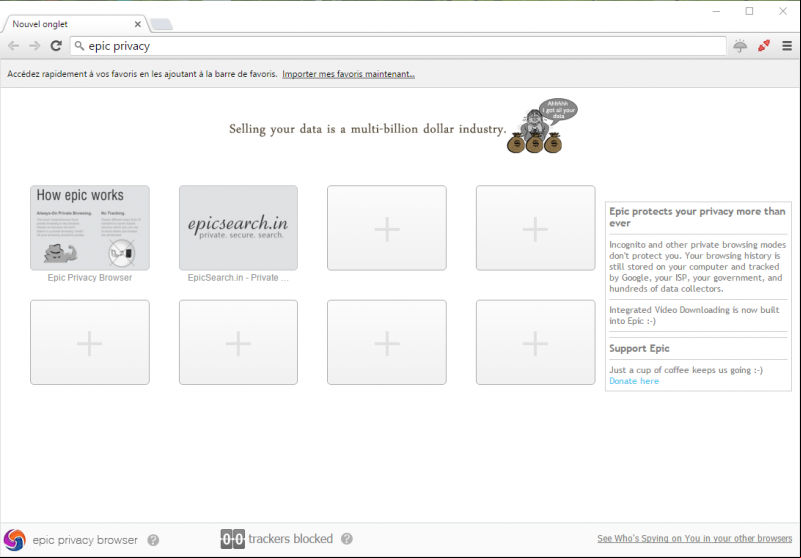Click the Epic Privacy Browser tile caption
Viewport: 801px width, 558px height.
(x=90, y=277)
